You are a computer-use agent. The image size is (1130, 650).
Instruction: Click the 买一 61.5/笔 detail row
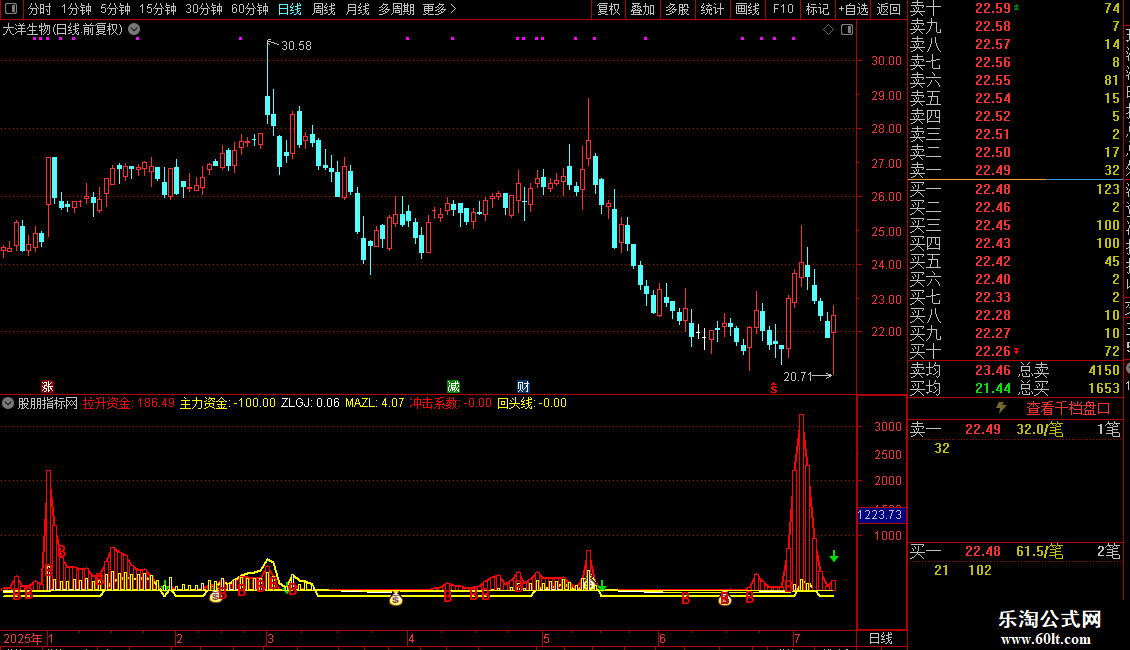tap(1015, 552)
